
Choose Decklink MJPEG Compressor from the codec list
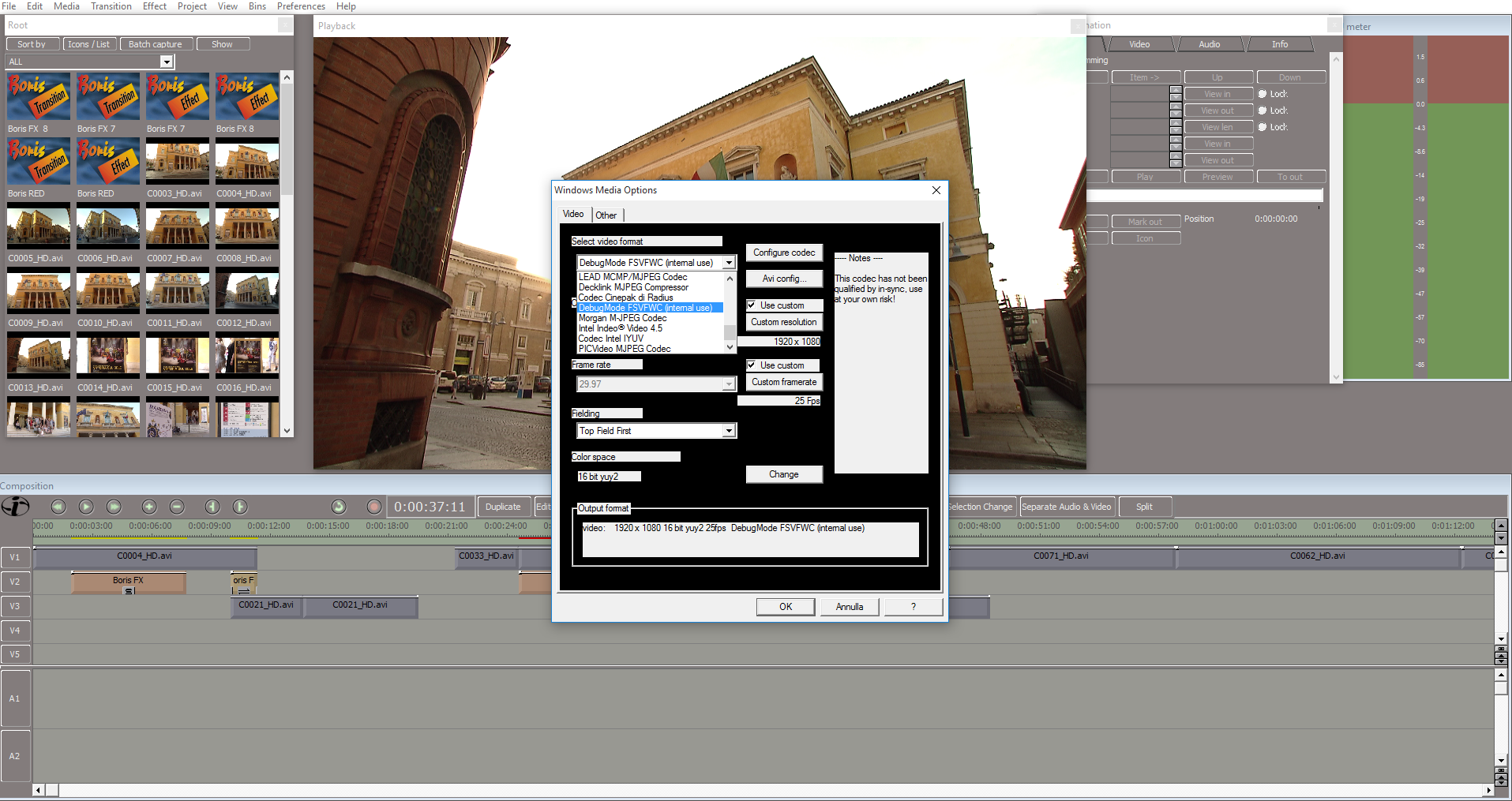click(633, 287)
